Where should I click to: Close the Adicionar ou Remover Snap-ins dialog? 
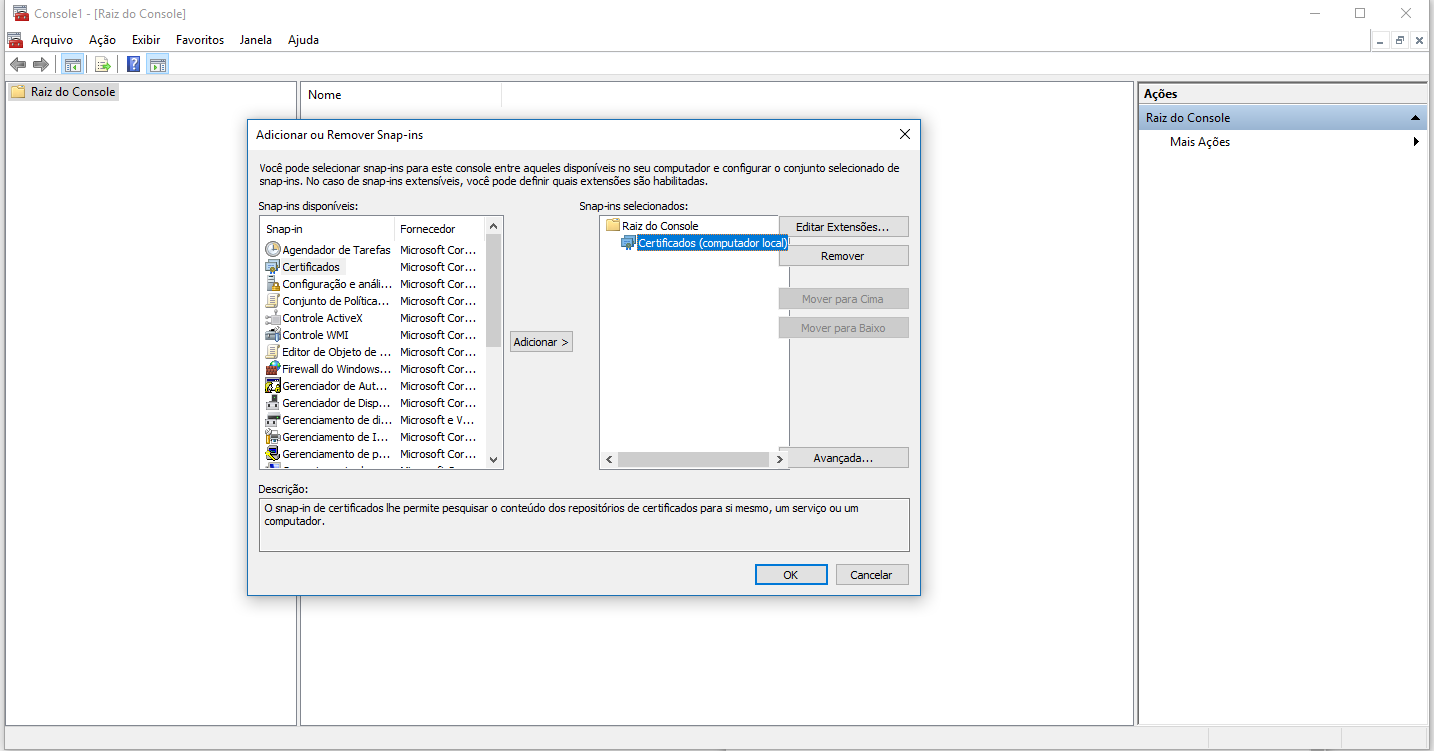pos(904,134)
